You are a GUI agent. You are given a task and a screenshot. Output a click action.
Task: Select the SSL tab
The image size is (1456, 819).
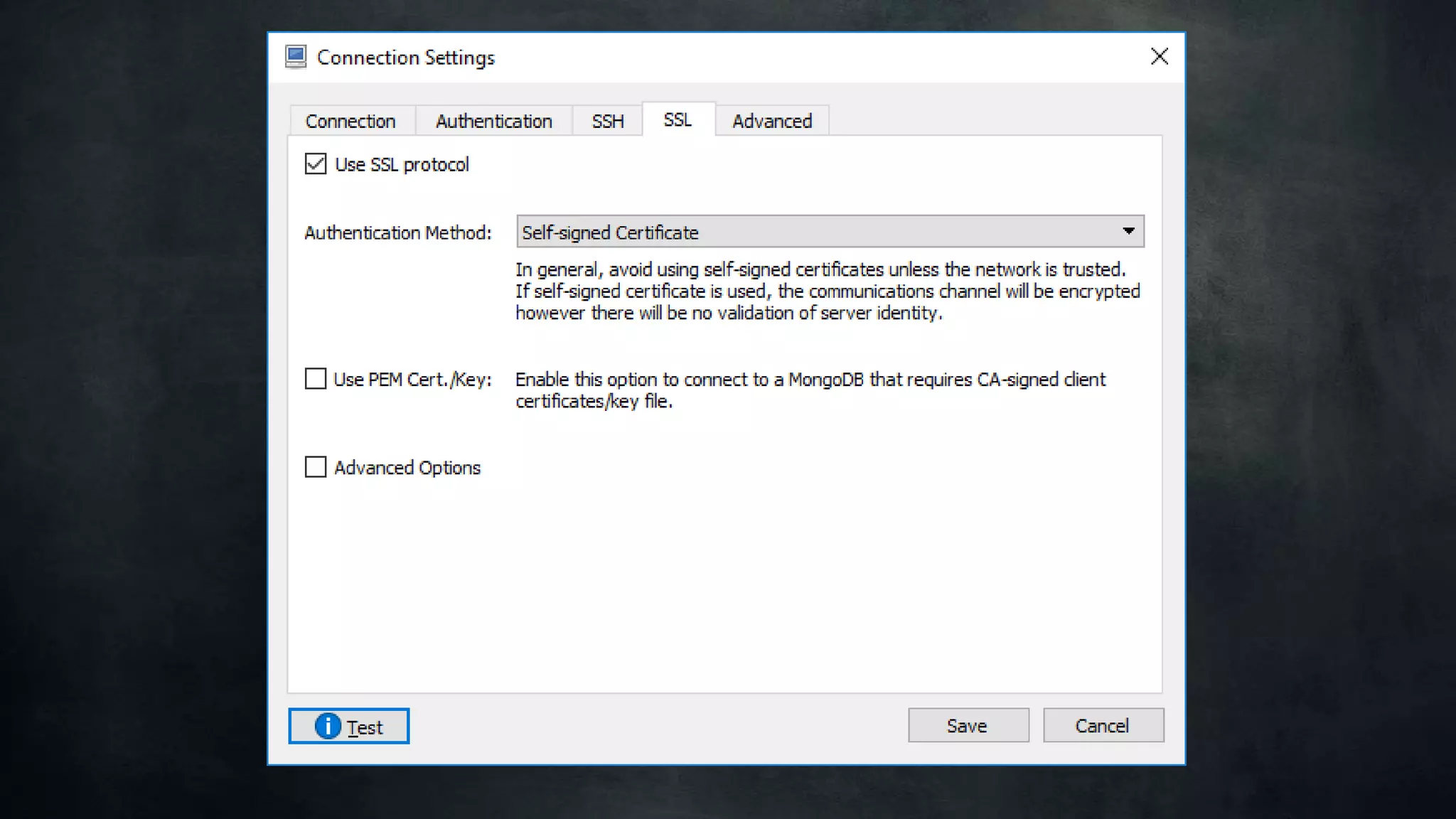click(678, 119)
